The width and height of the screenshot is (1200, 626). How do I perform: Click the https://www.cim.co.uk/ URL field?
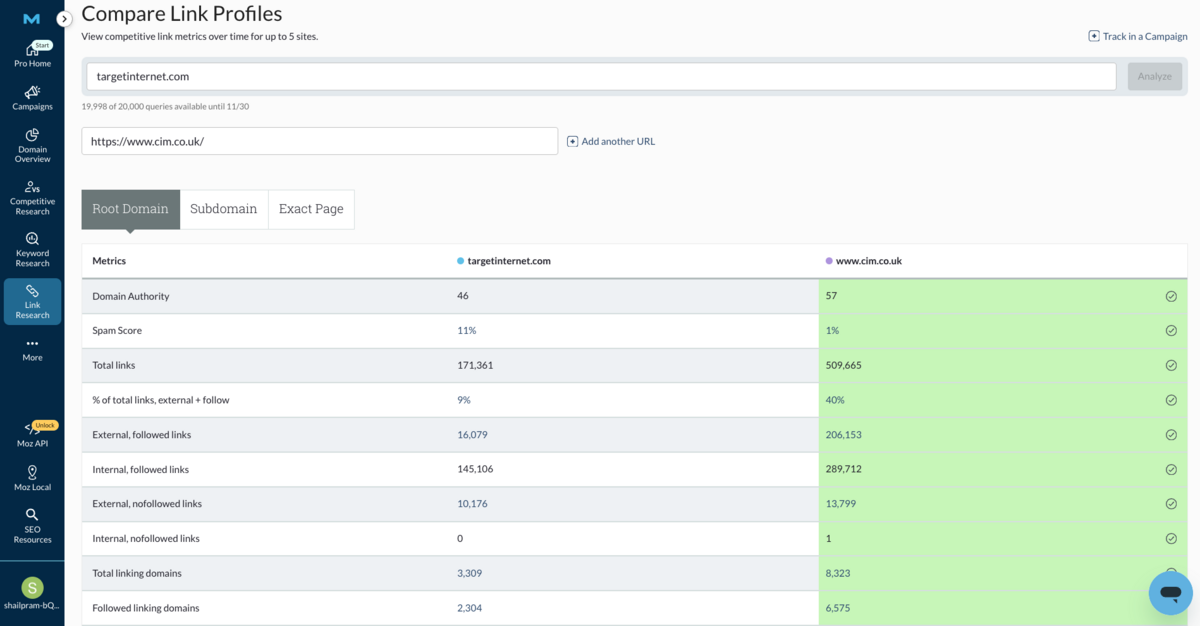coord(320,141)
